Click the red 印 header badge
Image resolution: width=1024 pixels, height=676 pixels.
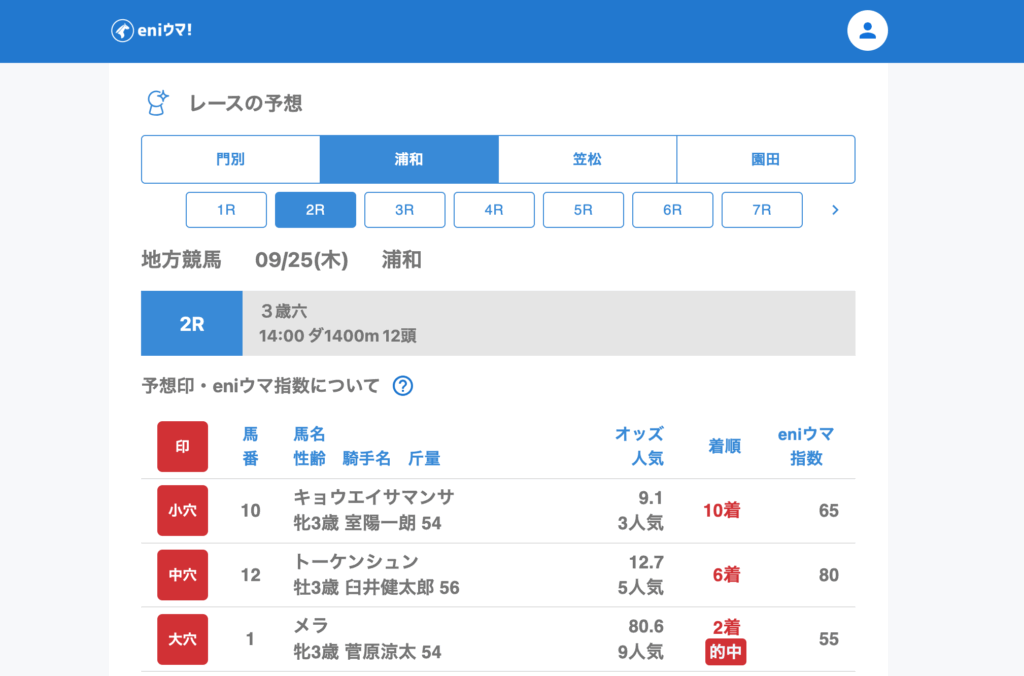[182, 446]
